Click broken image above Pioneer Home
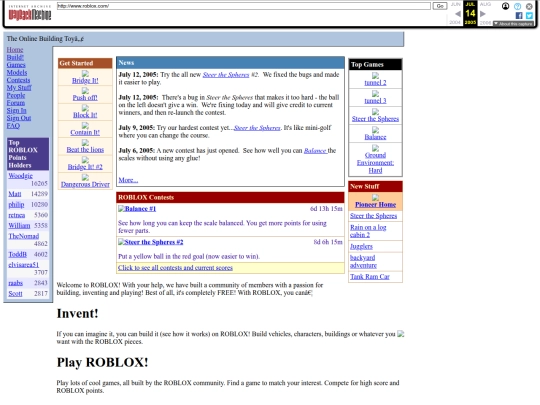Image resolution: width=540 pixels, height=405 pixels. [x=375, y=197]
